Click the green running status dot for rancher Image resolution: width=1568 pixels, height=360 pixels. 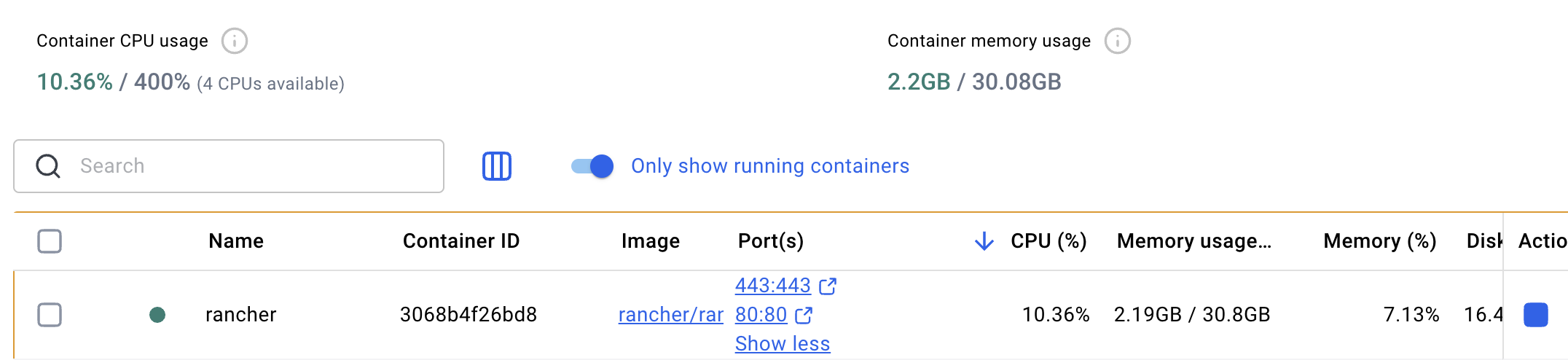tap(157, 315)
